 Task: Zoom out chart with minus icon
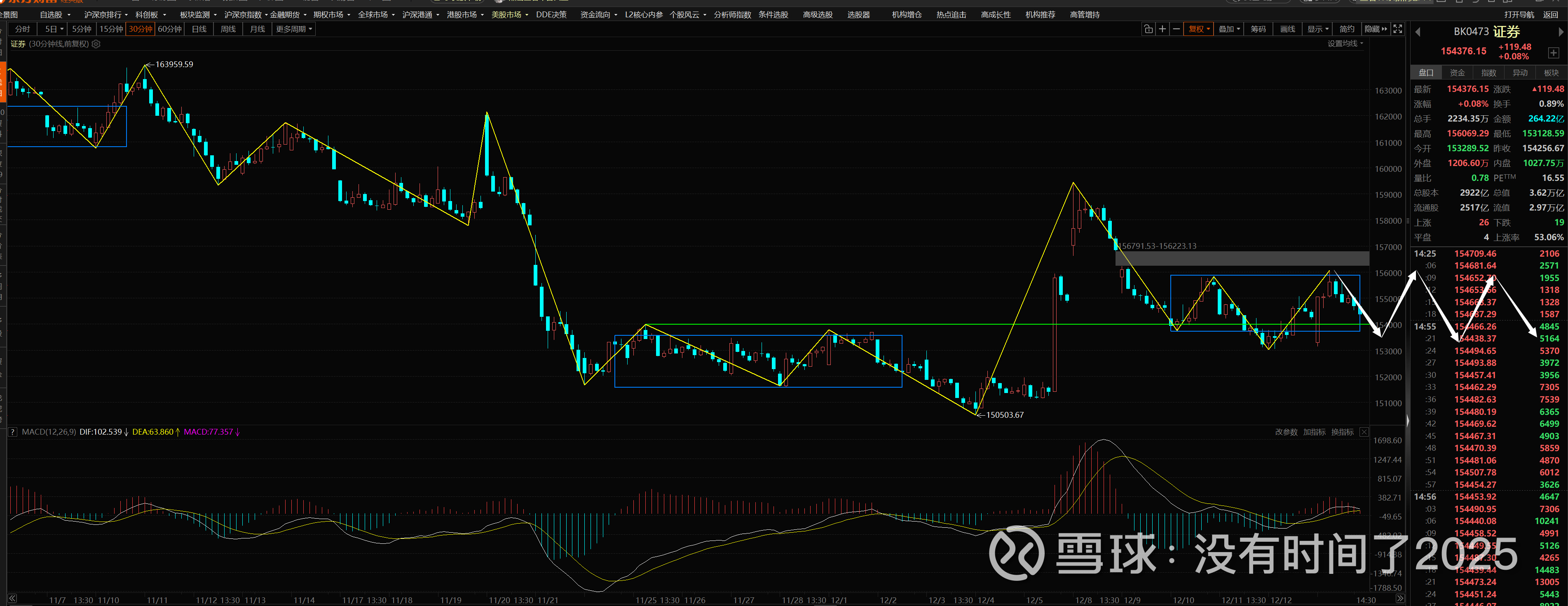click(x=1176, y=28)
